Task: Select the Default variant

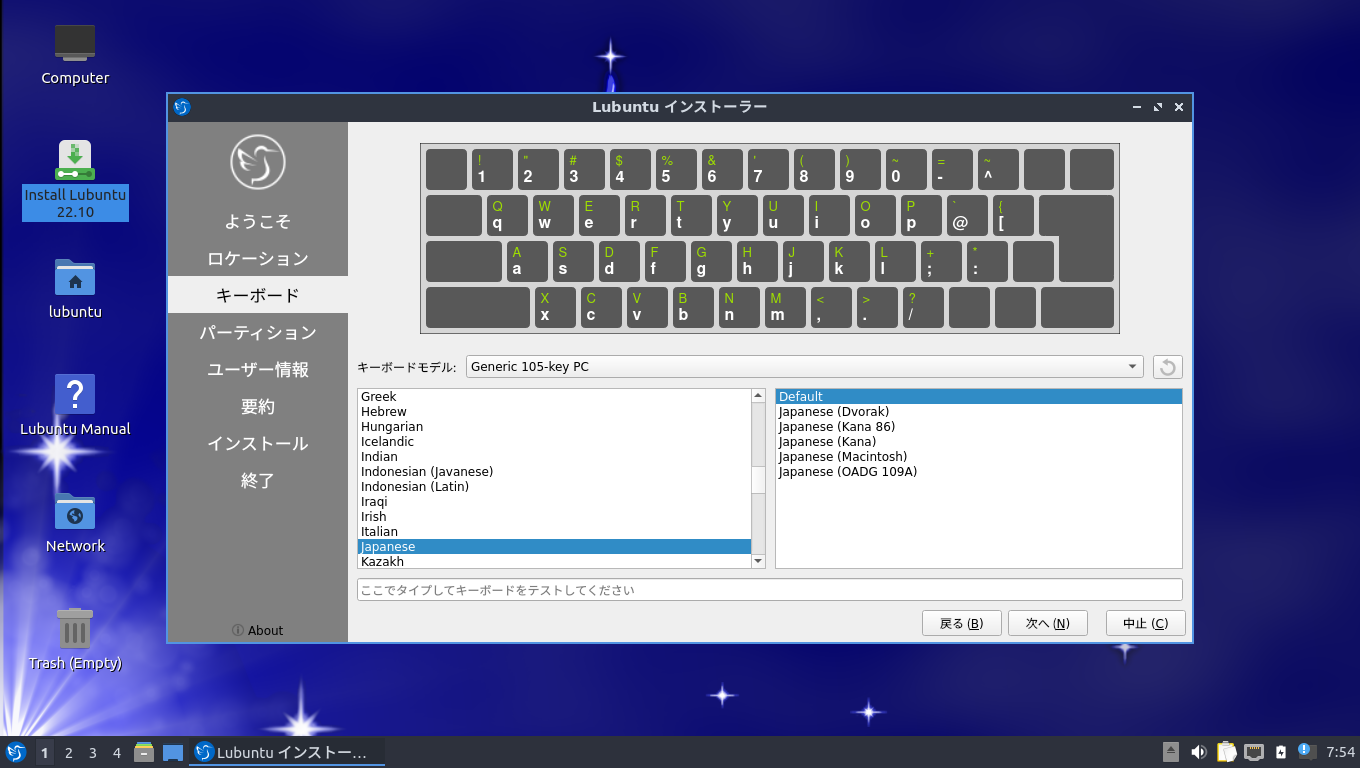Action: [979, 397]
